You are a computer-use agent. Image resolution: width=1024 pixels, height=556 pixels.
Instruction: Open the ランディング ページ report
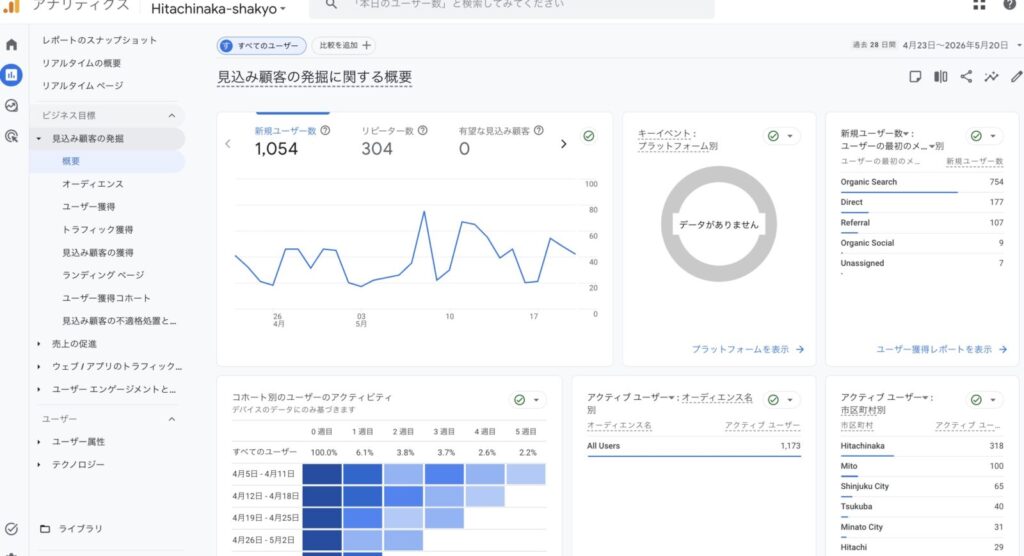click(103, 275)
